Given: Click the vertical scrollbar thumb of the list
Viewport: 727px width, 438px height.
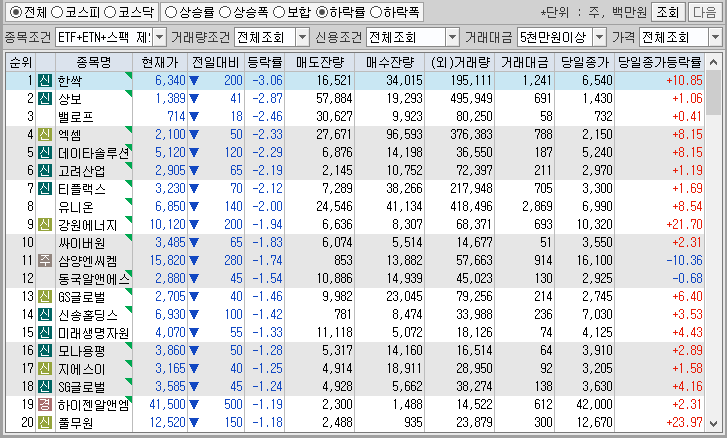Looking at the screenshot, I should tap(714, 93).
